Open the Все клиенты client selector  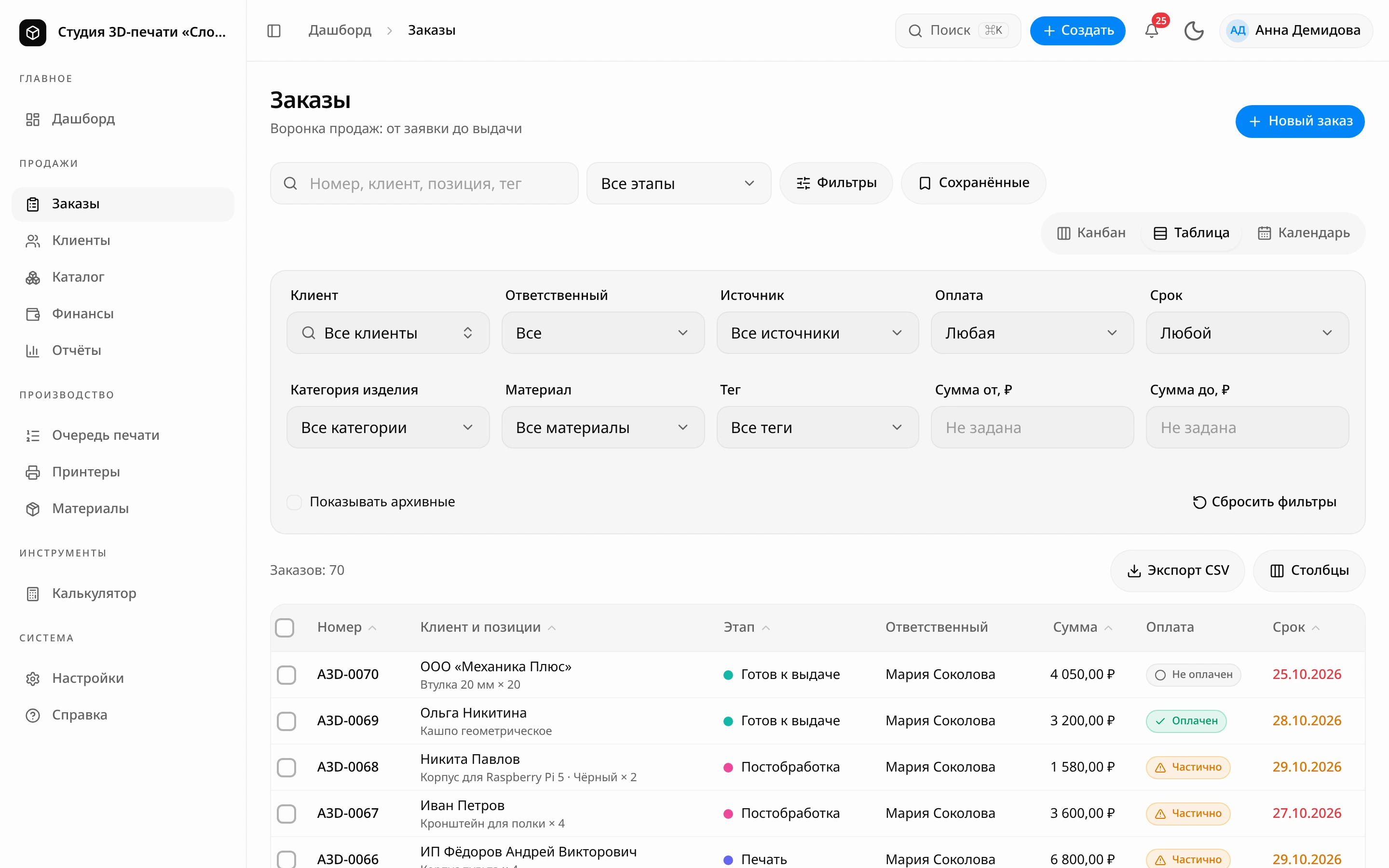point(388,333)
